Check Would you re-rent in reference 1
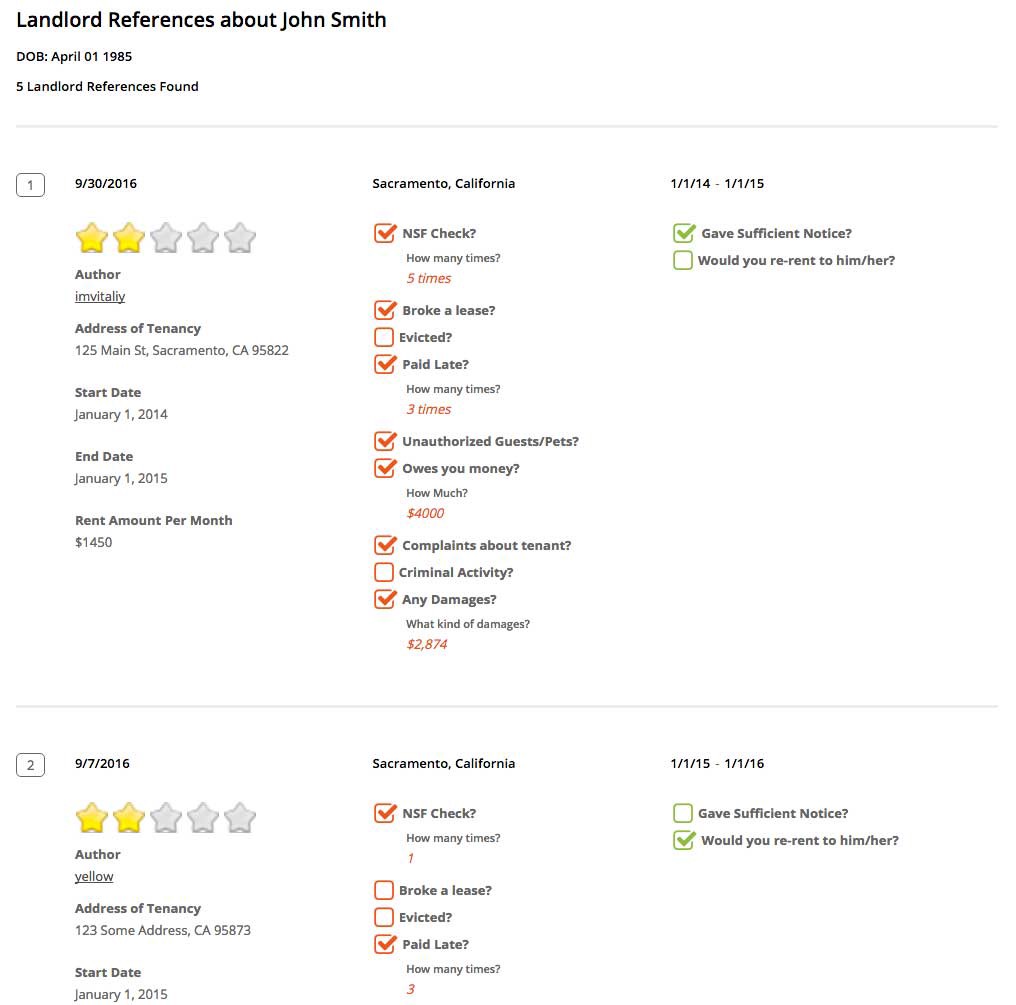The image size is (1016, 1005). point(682,260)
